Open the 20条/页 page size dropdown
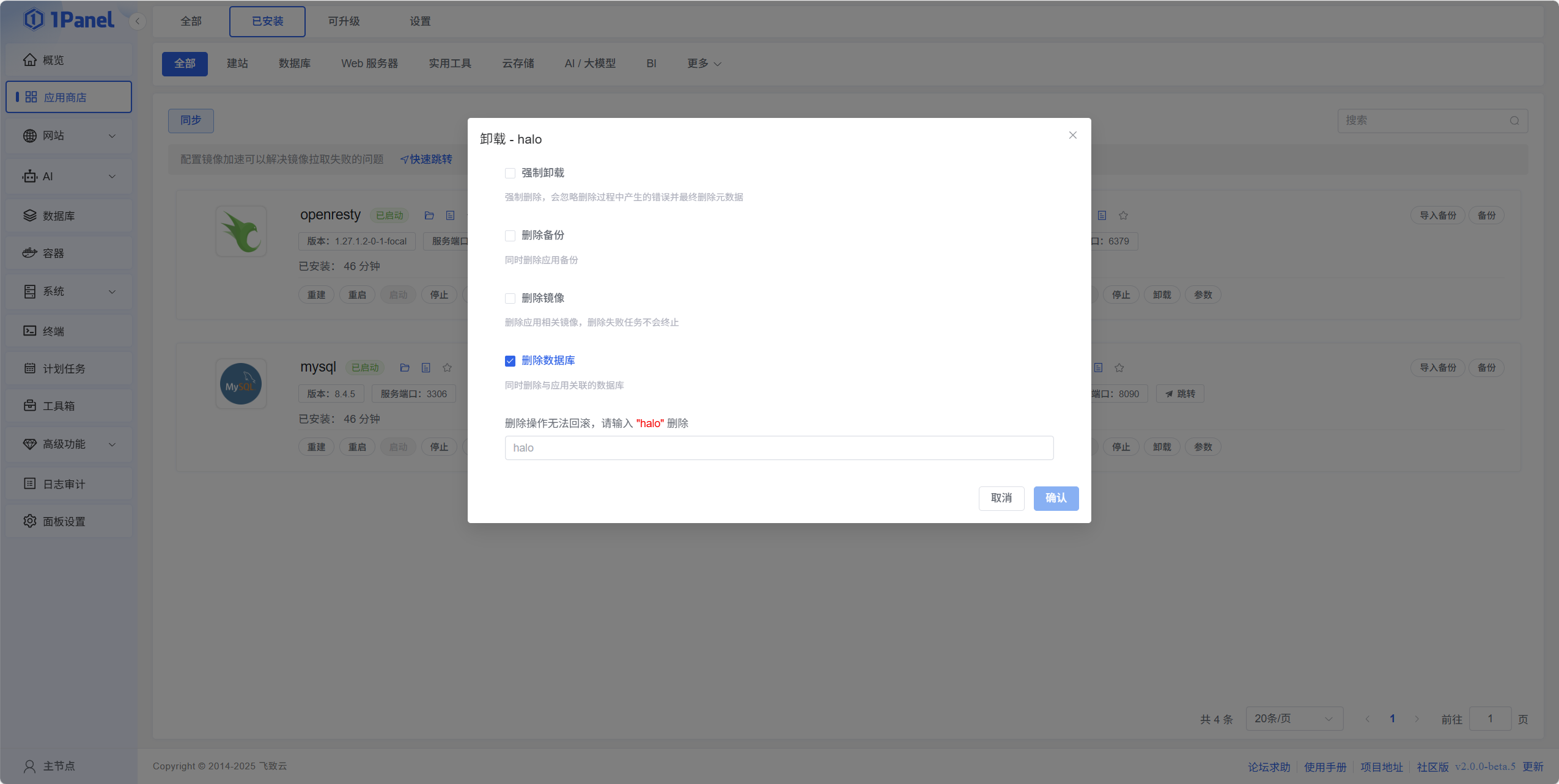Image resolution: width=1559 pixels, height=784 pixels. click(x=1294, y=719)
